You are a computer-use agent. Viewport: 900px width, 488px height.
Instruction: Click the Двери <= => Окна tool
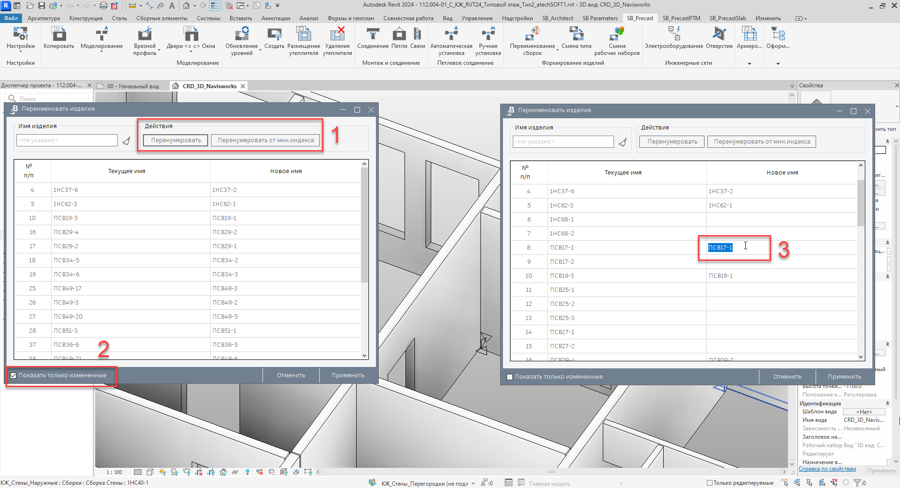[x=191, y=37]
